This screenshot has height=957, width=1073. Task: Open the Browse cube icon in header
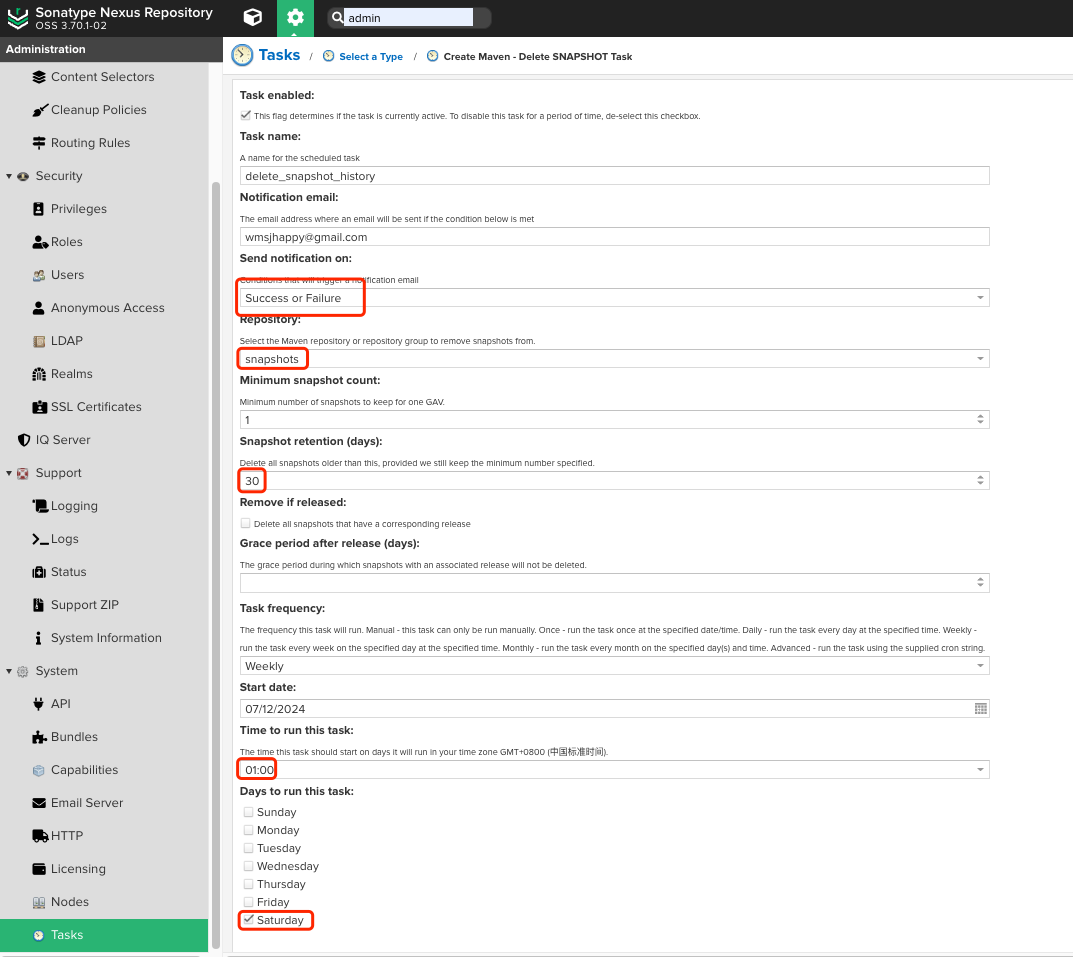(x=254, y=17)
